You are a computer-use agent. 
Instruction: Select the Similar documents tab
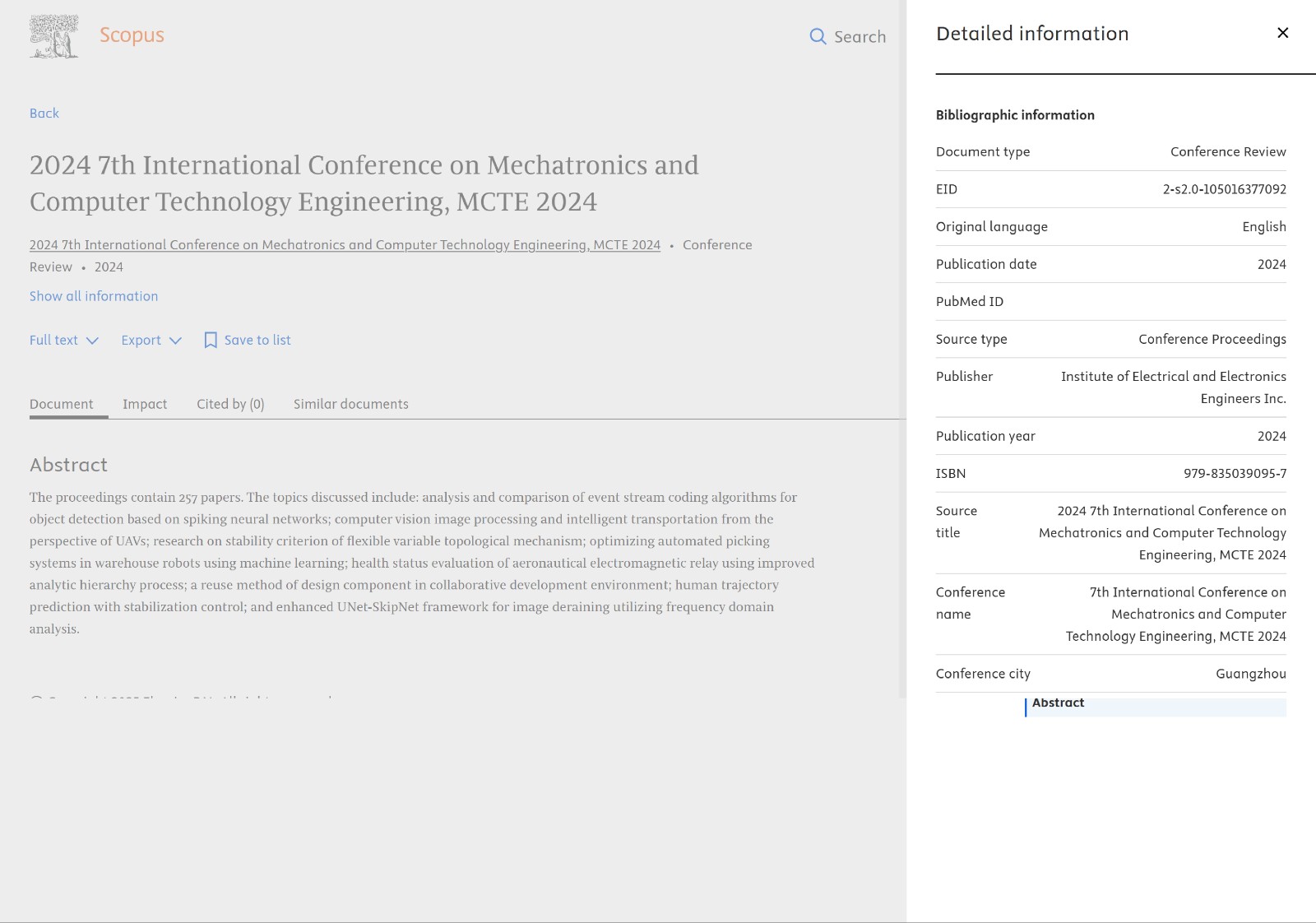point(350,404)
